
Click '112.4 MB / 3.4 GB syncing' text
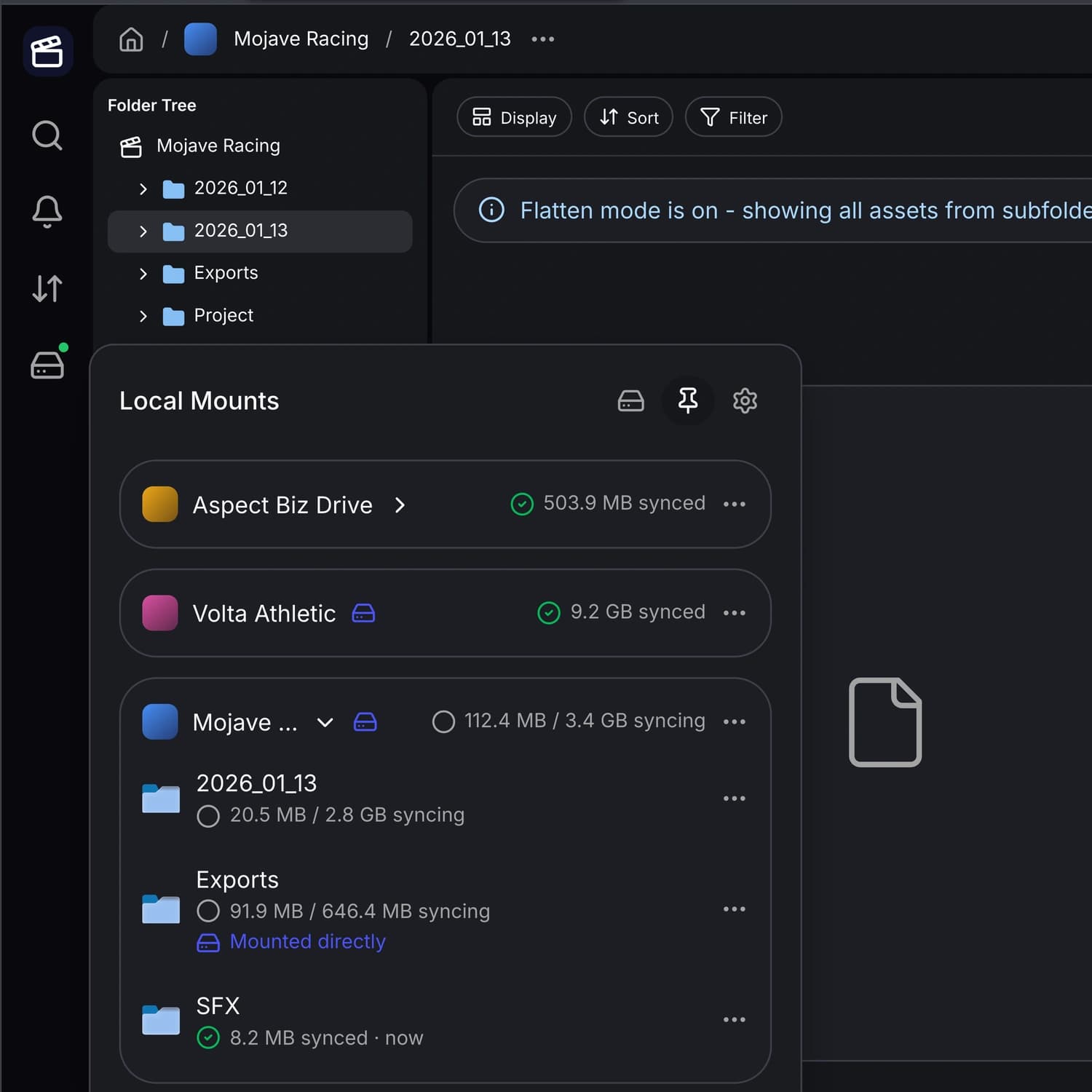click(x=585, y=721)
